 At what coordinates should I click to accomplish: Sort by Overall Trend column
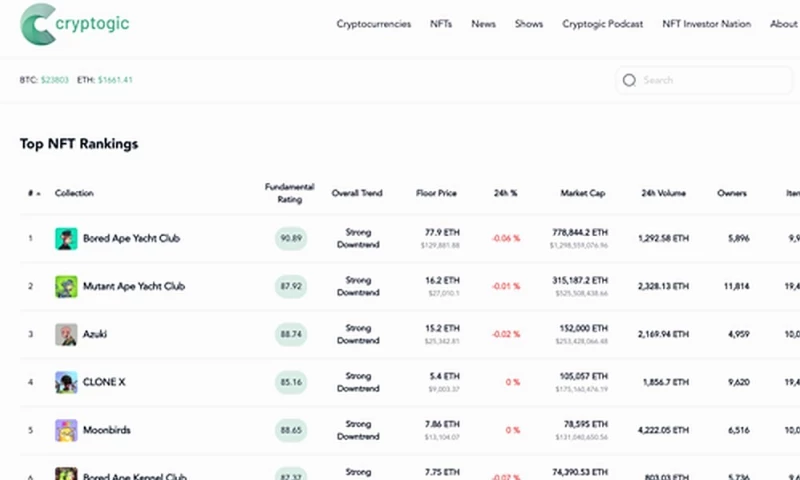click(357, 193)
